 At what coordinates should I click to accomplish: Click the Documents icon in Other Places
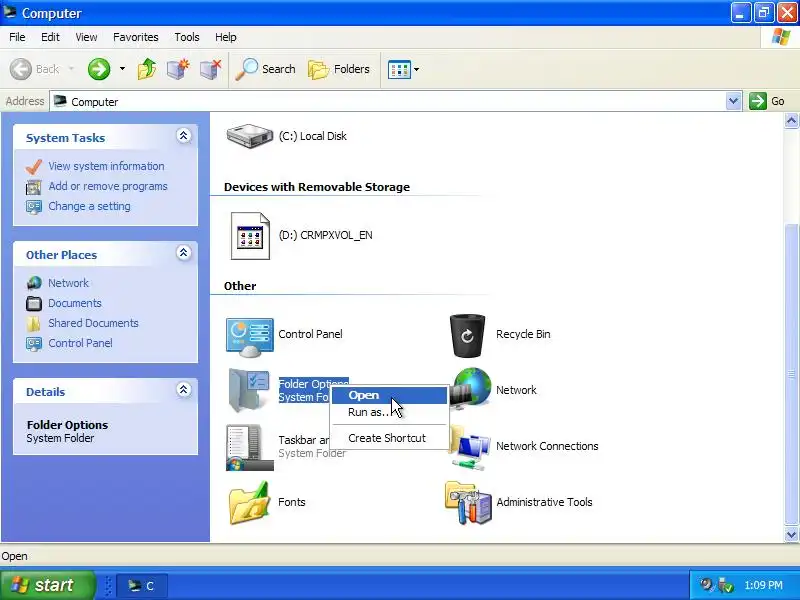click(x=34, y=304)
